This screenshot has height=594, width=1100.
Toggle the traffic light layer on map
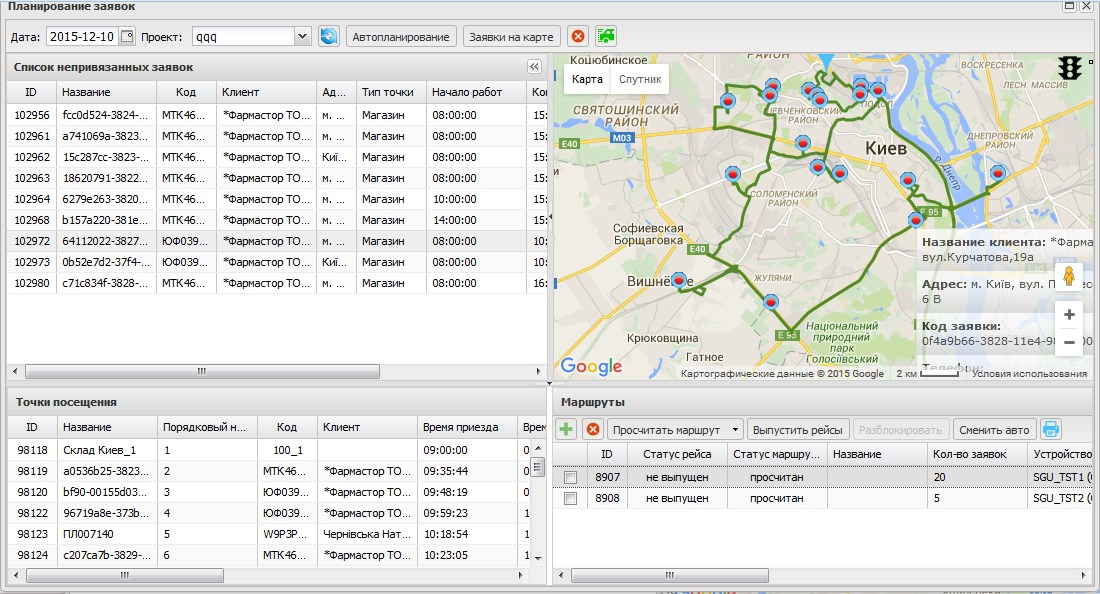[x=1071, y=69]
